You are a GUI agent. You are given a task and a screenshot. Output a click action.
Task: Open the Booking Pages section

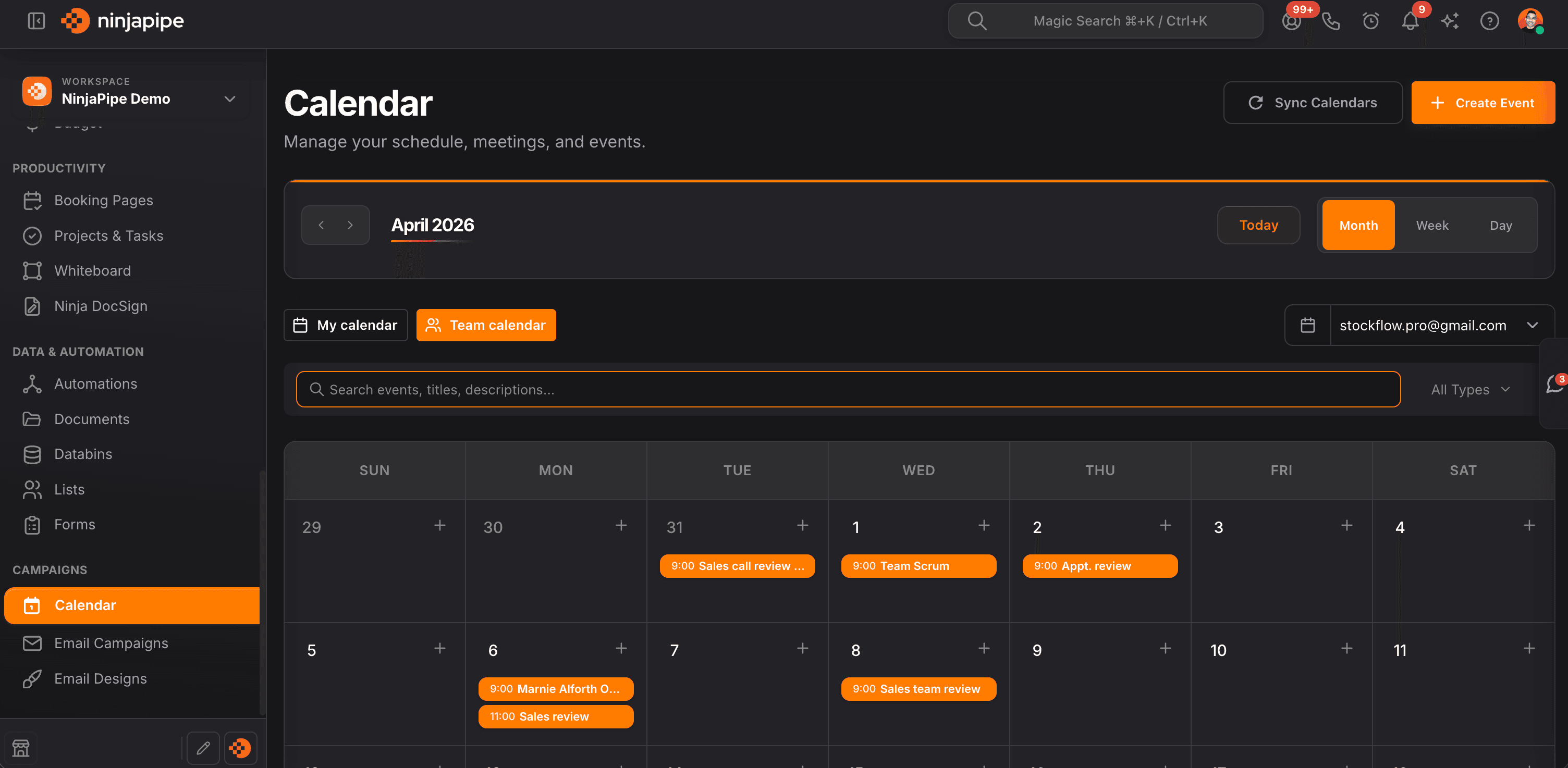[x=104, y=200]
